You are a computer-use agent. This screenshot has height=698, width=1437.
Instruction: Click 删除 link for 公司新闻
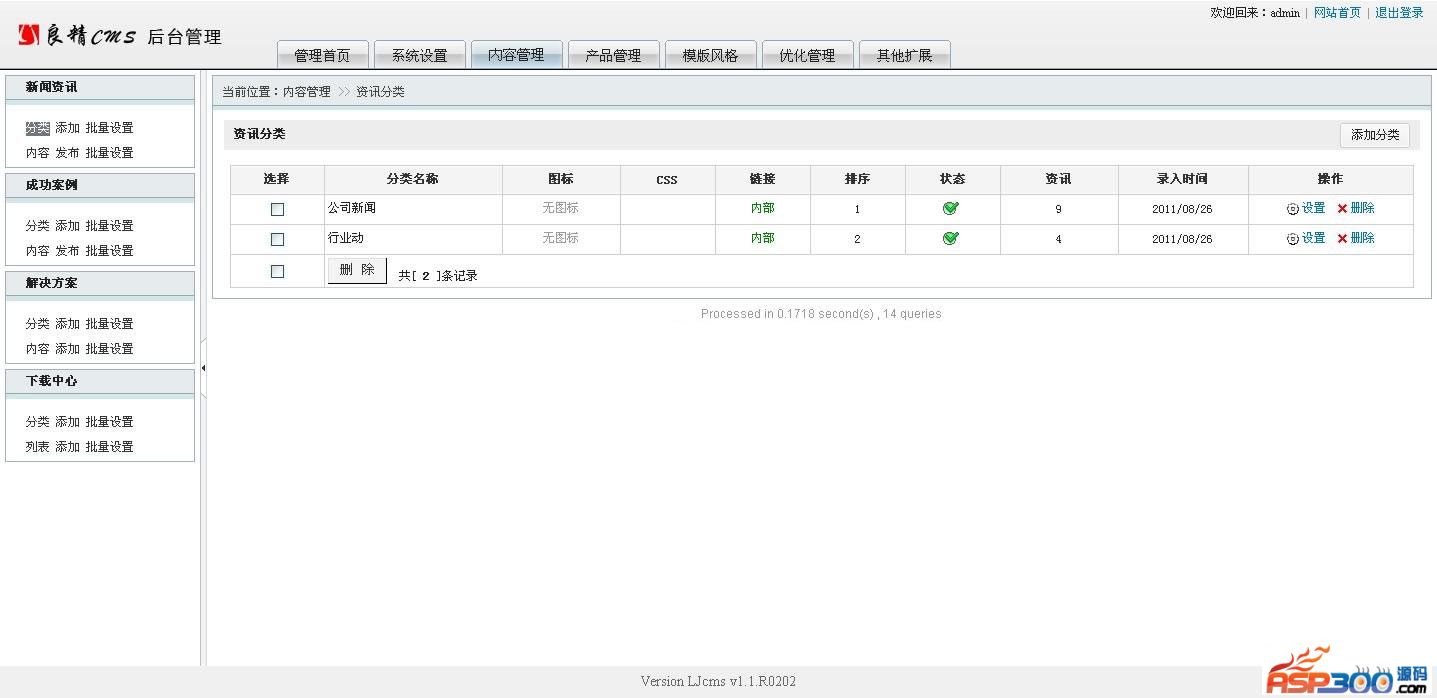[1362, 208]
